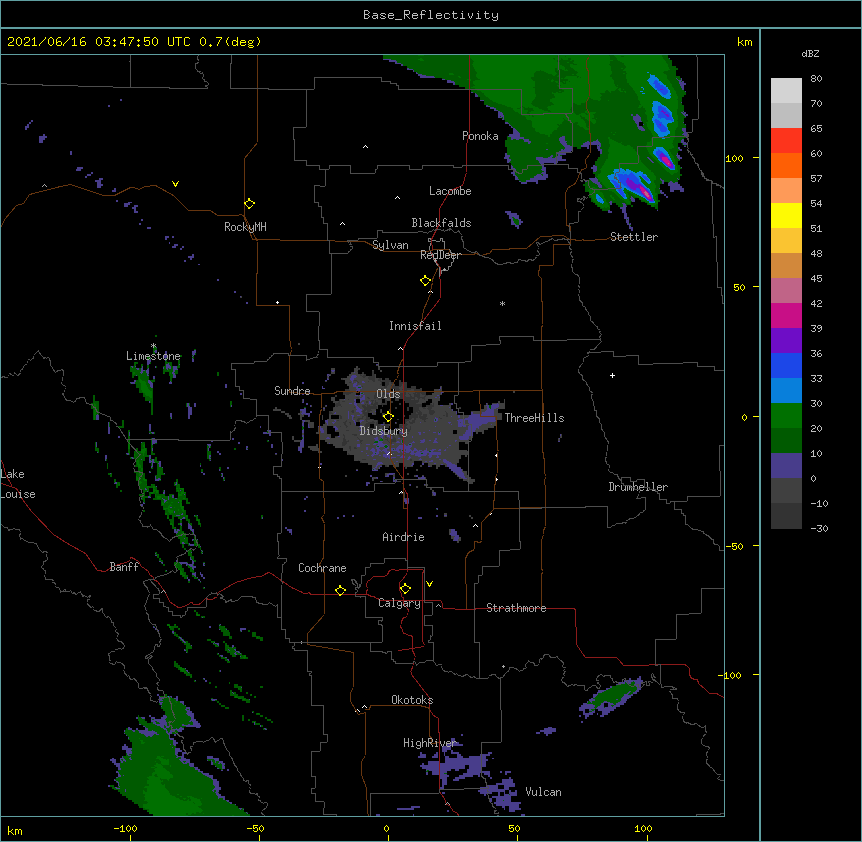Select the lightest gray 70-80 dBZ legend swatch

(786, 90)
